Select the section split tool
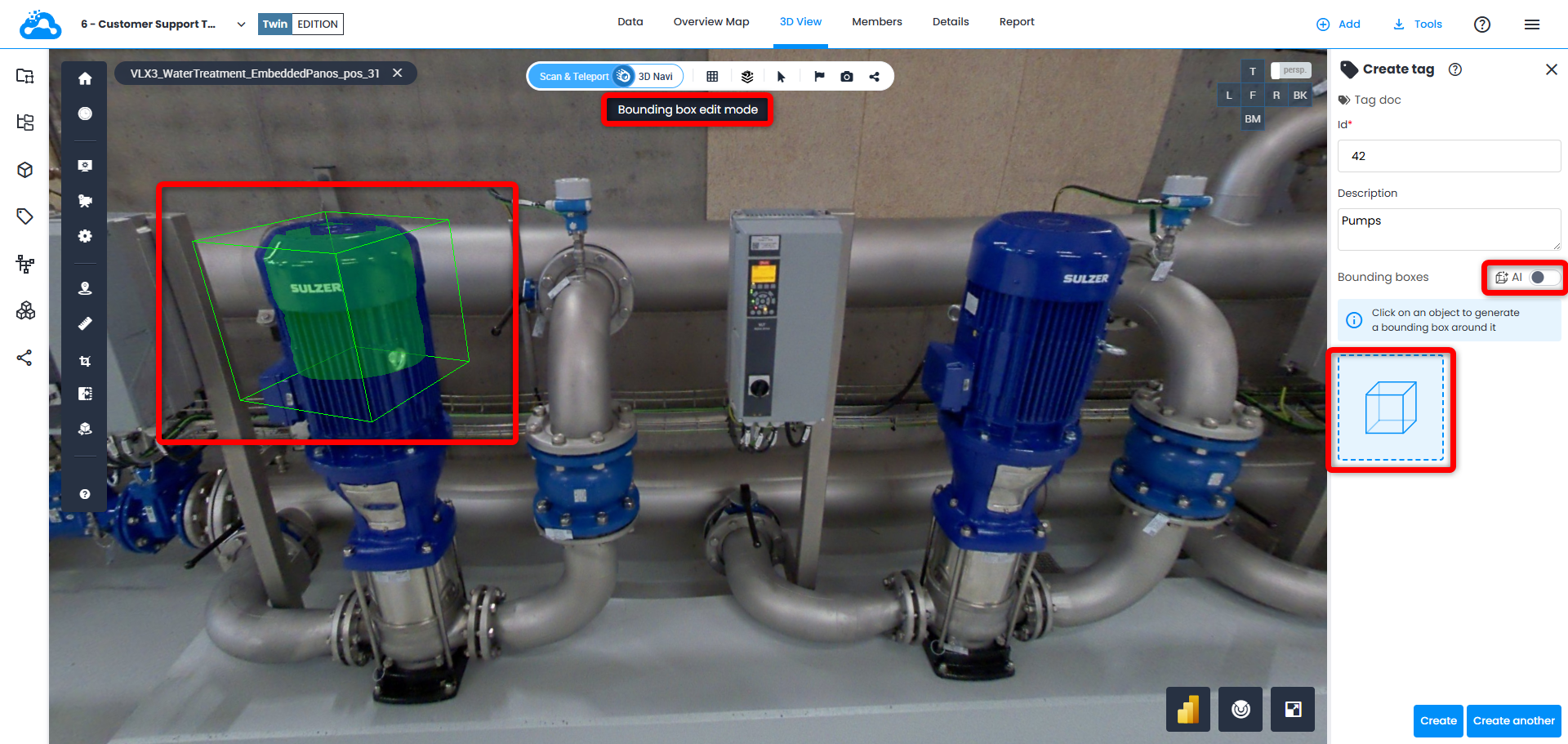1568x744 pixels. 85,394
